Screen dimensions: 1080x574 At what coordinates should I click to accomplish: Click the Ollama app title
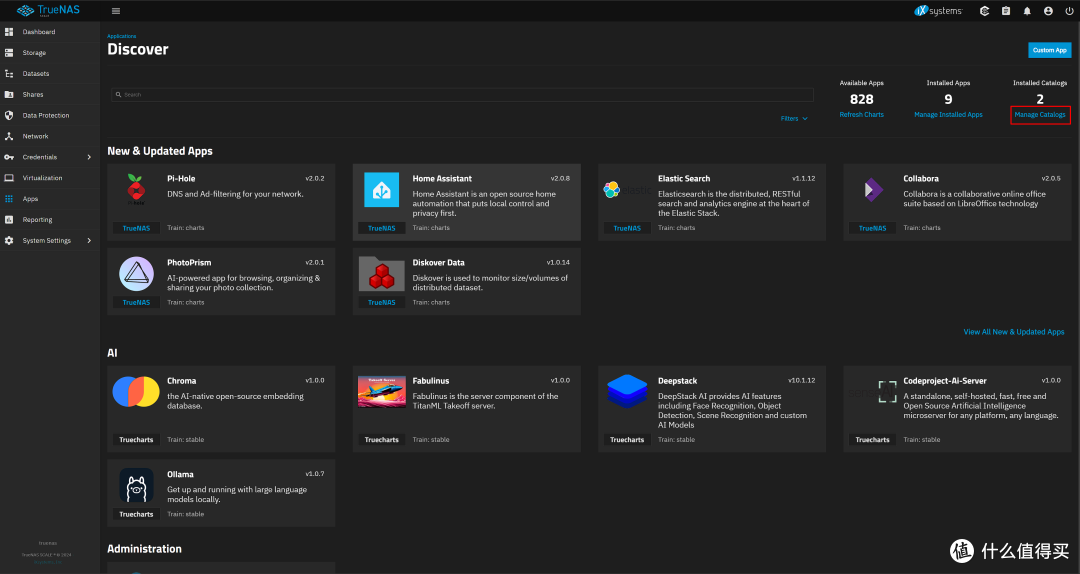tap(180, 474)
